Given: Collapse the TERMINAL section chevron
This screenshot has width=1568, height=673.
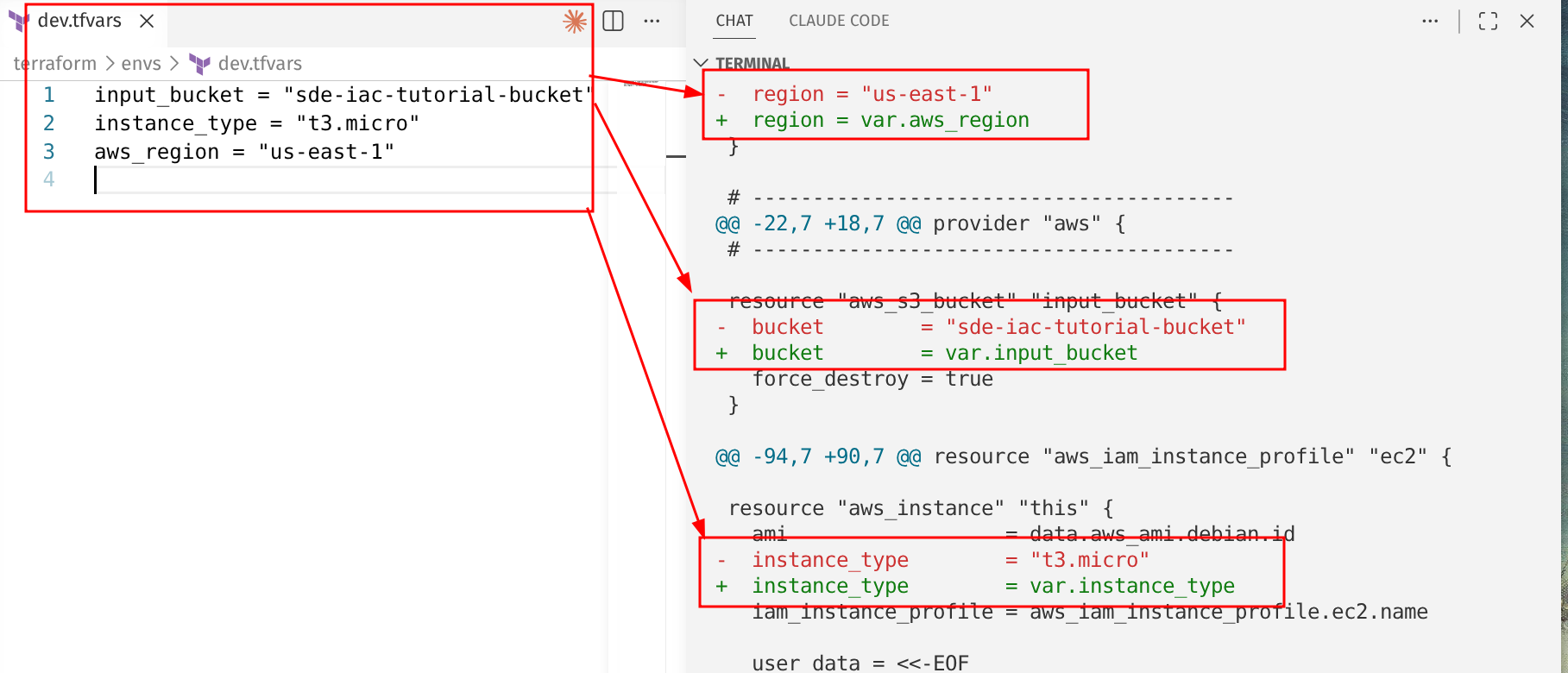Looking at the screenshot, I should 702,63.
